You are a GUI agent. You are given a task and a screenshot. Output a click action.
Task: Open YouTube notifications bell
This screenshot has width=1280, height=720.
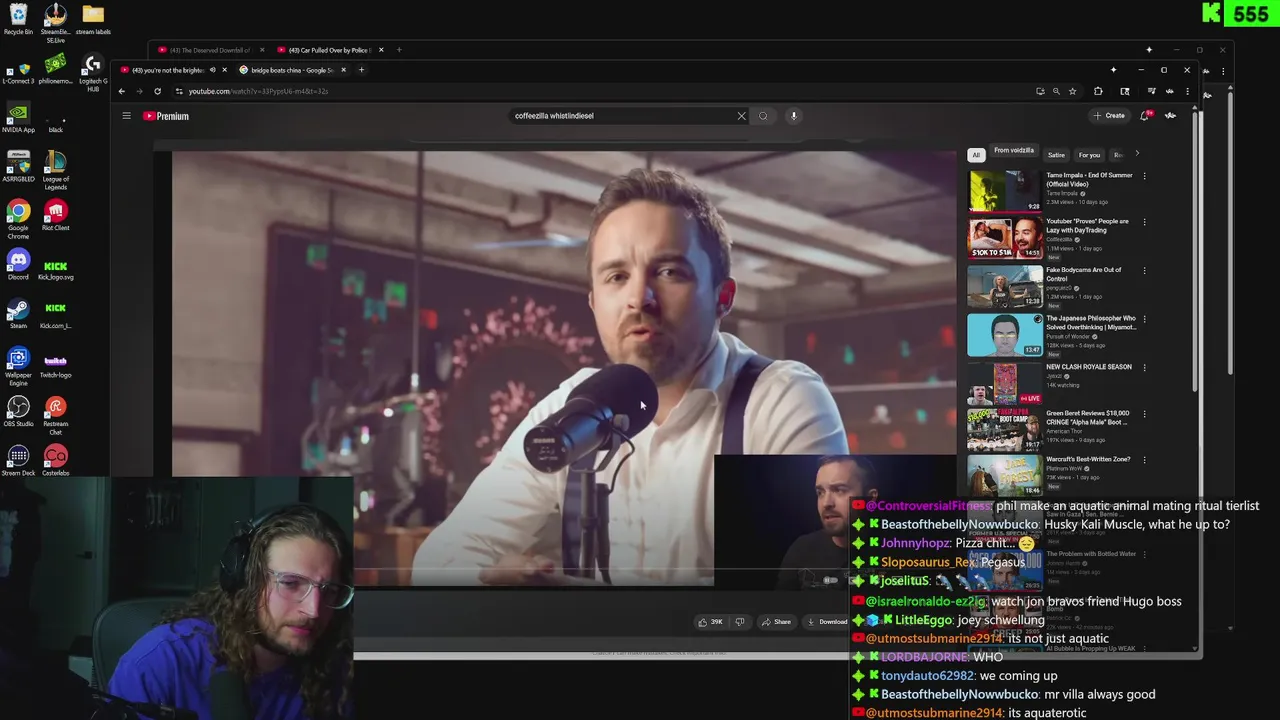(1145, 116)
